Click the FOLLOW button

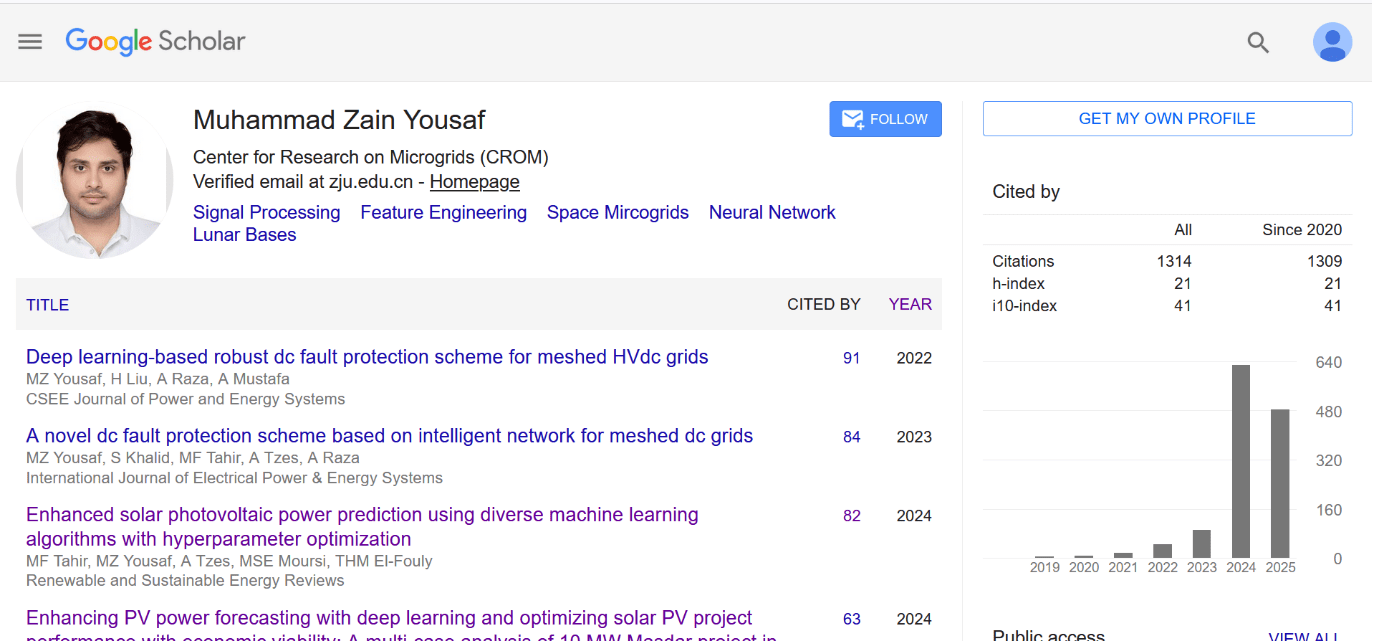coord(885,118)
